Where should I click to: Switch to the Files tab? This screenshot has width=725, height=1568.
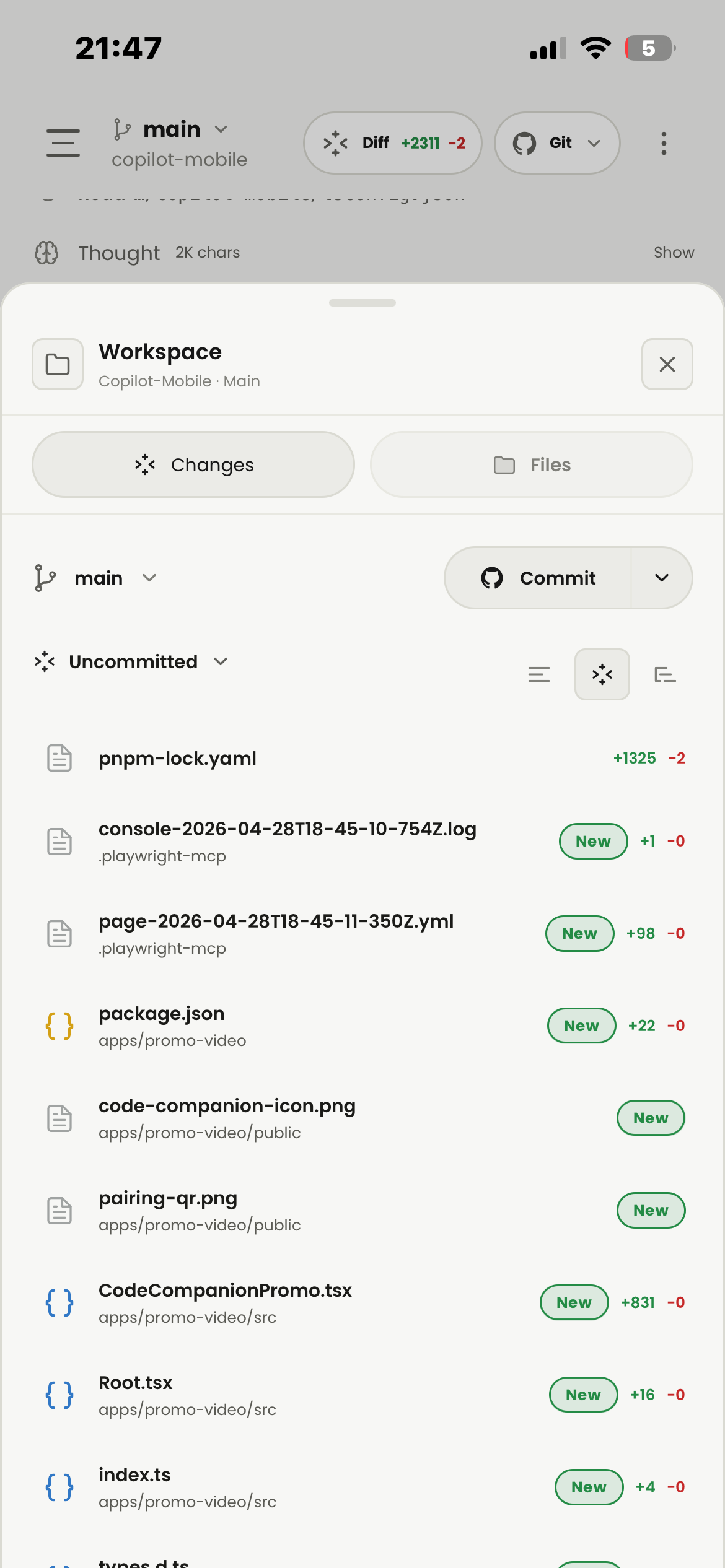pos(532,464)
